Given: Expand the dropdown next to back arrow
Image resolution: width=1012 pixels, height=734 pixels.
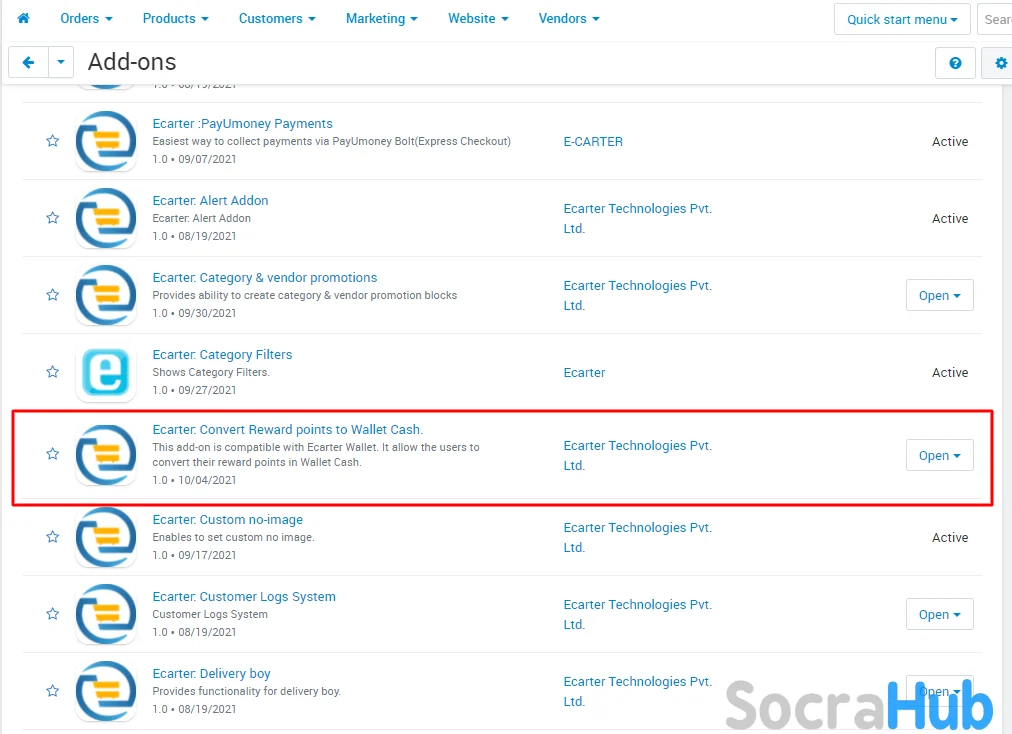Looking at the screenshot, I should pos(61,63).
